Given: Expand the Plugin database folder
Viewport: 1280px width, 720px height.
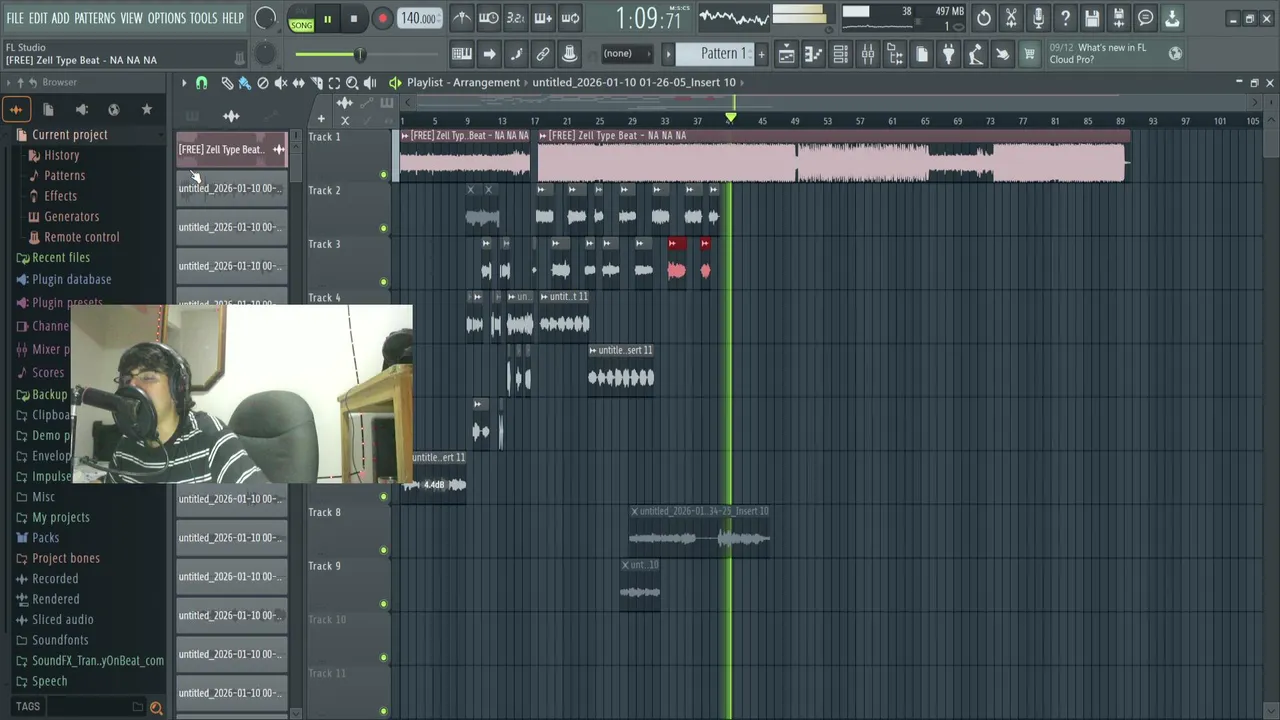Looking at the screenshot, I should coord(63,279).
